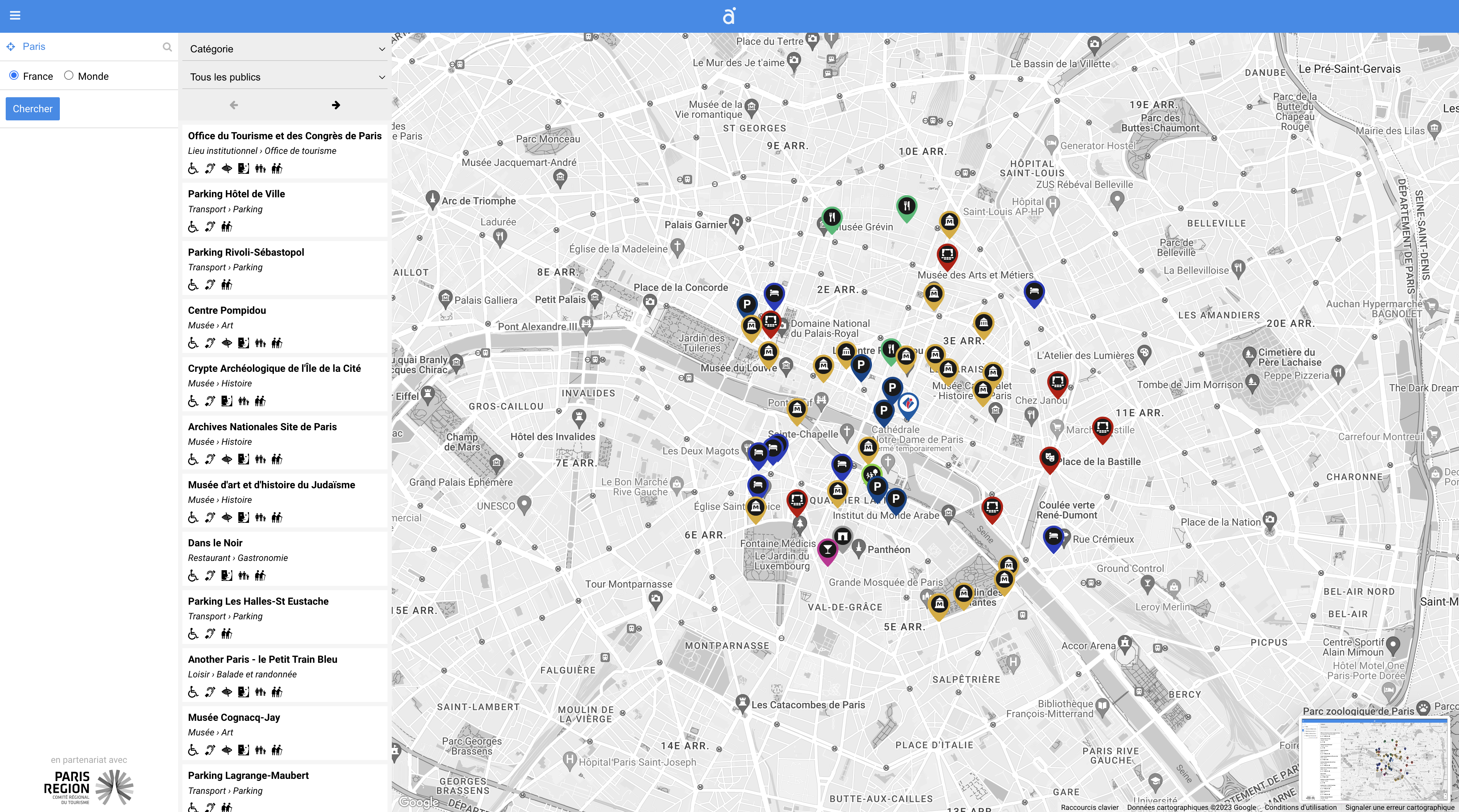Open Conditions d'utilisation link

tap(1300, 807)
